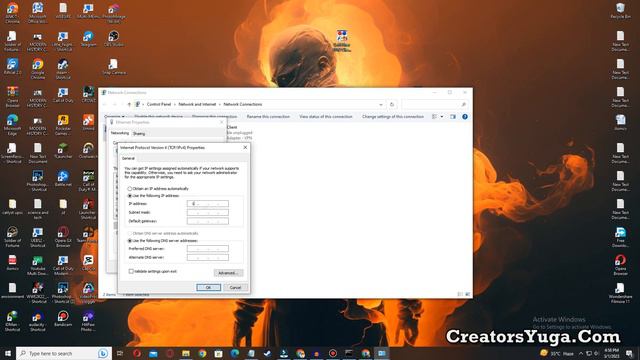The image size is (640, 360).
Task: Open the Organize dropdown in Network Connections
Action: tap(114, 117)
